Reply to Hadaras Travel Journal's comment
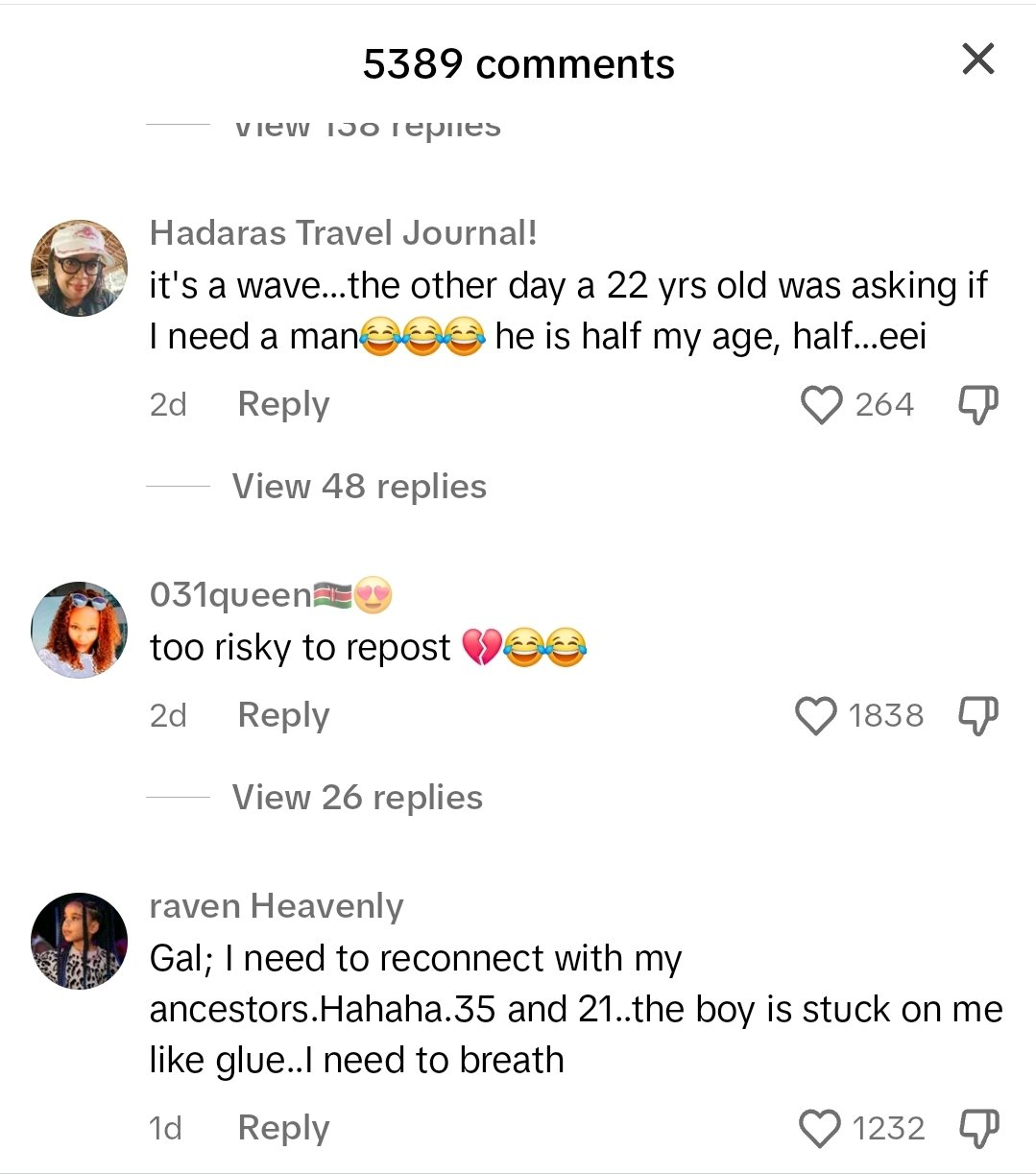The image size is (1036, 1174). [x=283, y=405]
